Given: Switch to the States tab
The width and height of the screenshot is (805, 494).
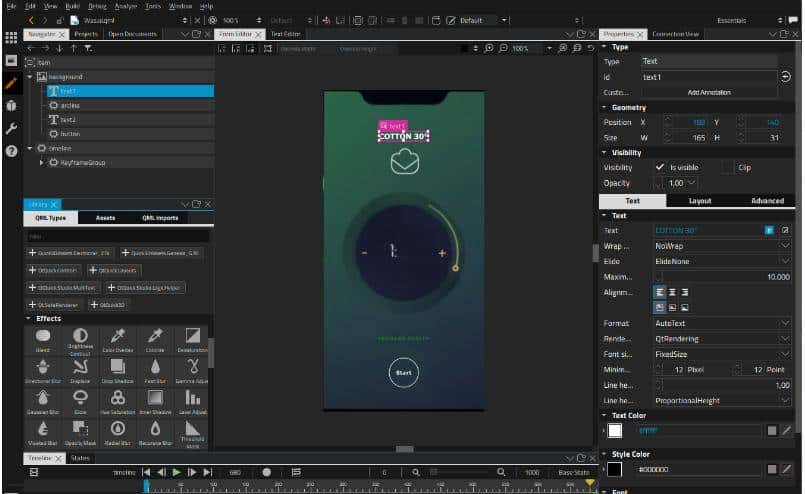Looking at the screenshot, I should click(80, 458).
